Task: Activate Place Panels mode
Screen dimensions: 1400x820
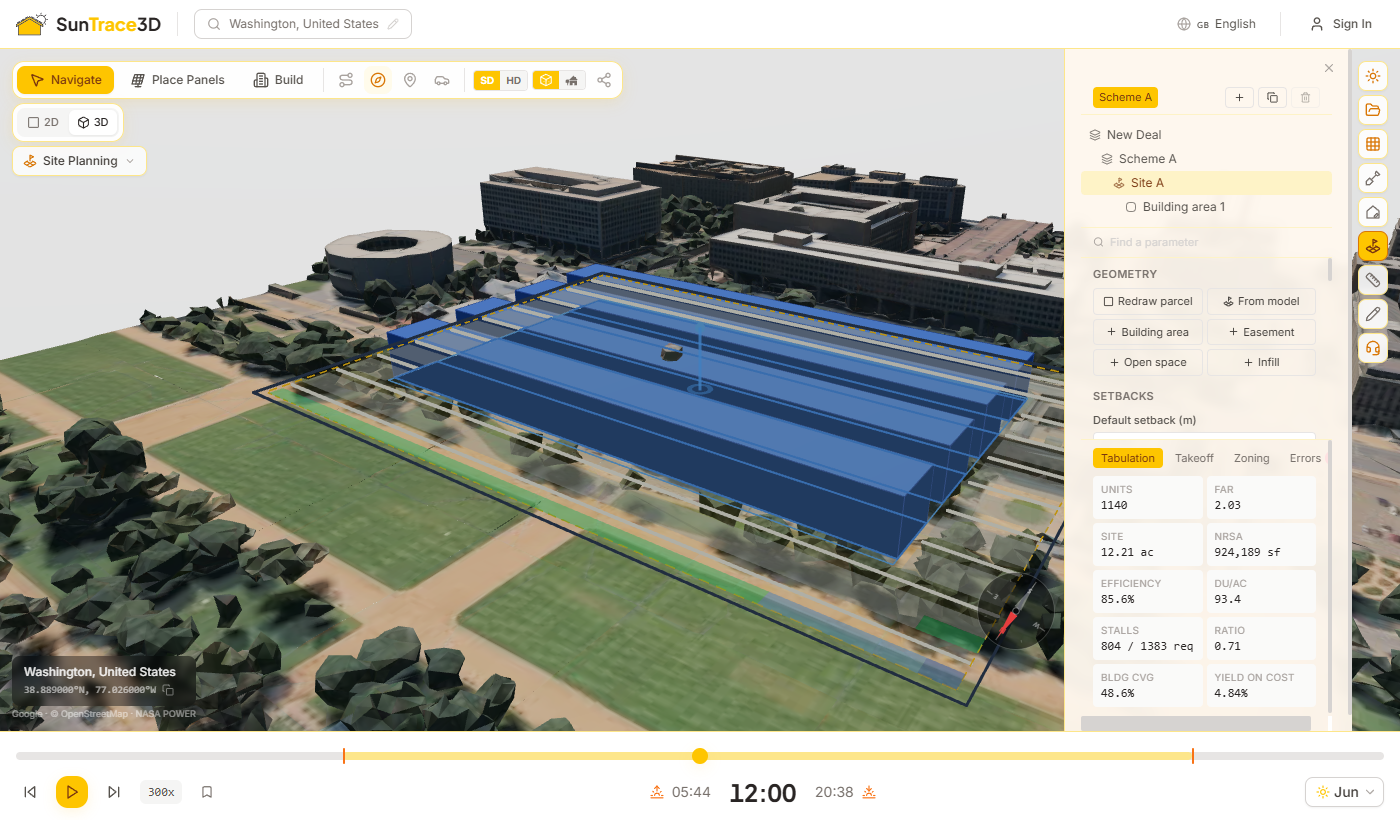Action: [x=178, y=80]
